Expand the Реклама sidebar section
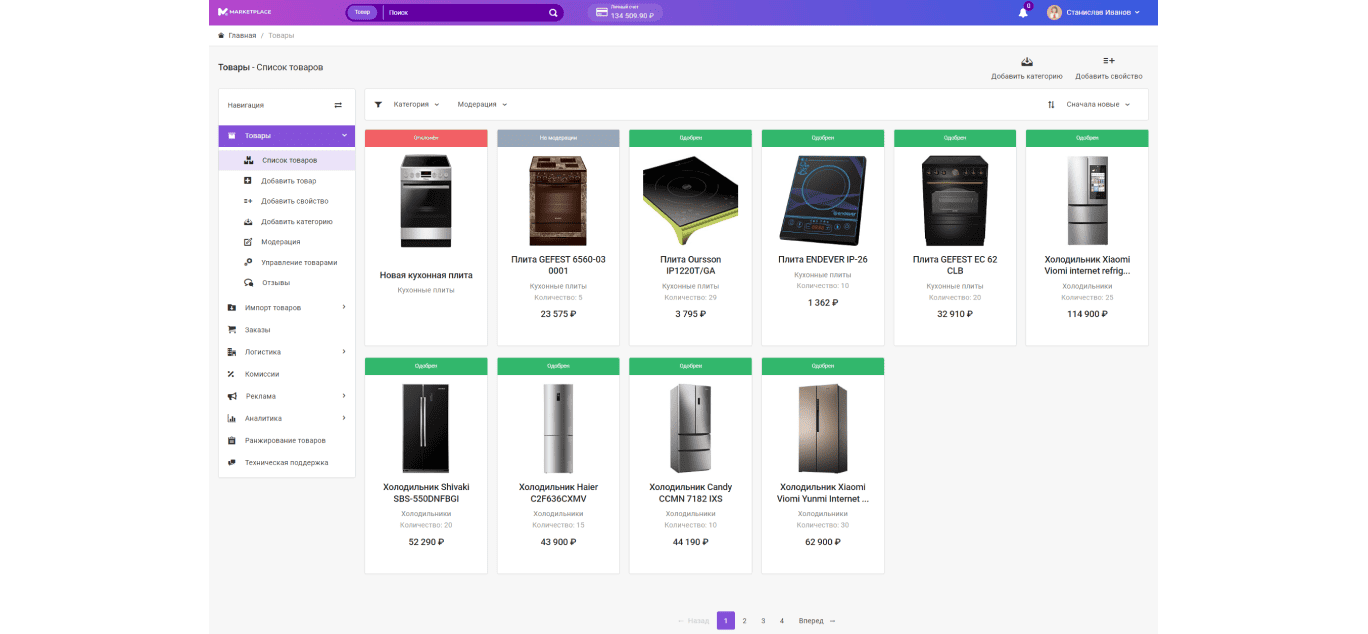 344,396
